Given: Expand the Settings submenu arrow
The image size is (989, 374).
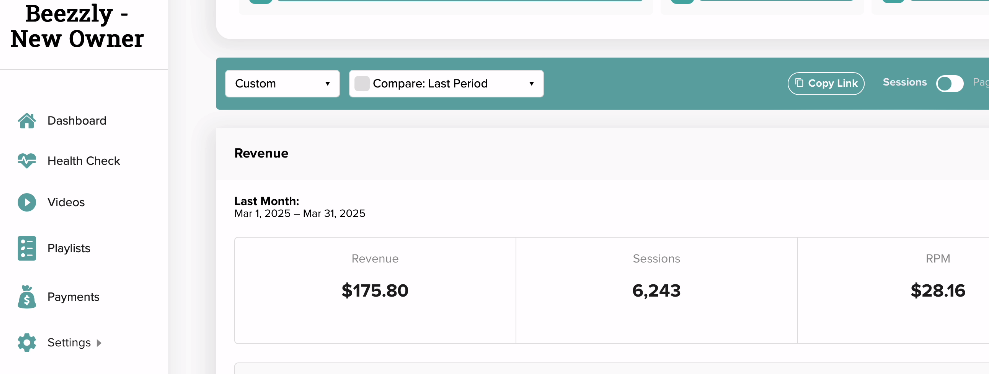Looking at the screenshot, I should [x=98, y=343].
